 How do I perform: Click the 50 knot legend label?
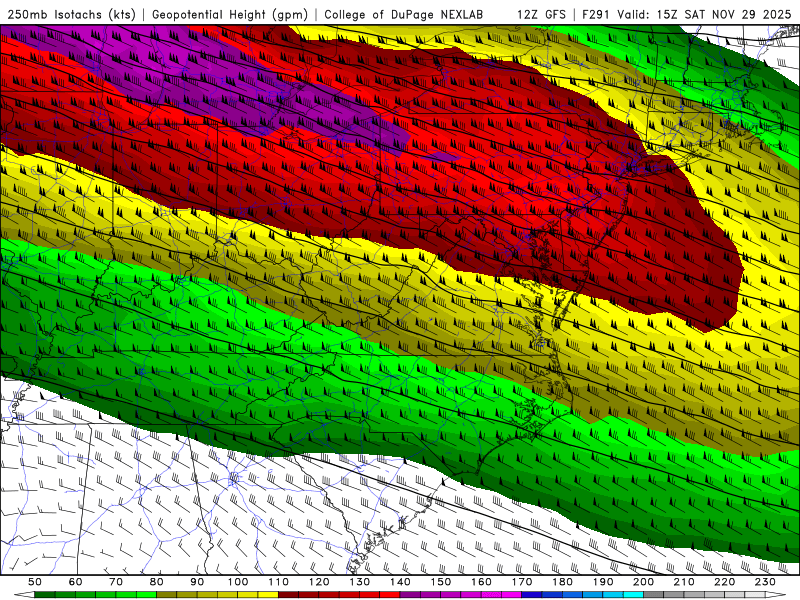(x=35, y=582)
